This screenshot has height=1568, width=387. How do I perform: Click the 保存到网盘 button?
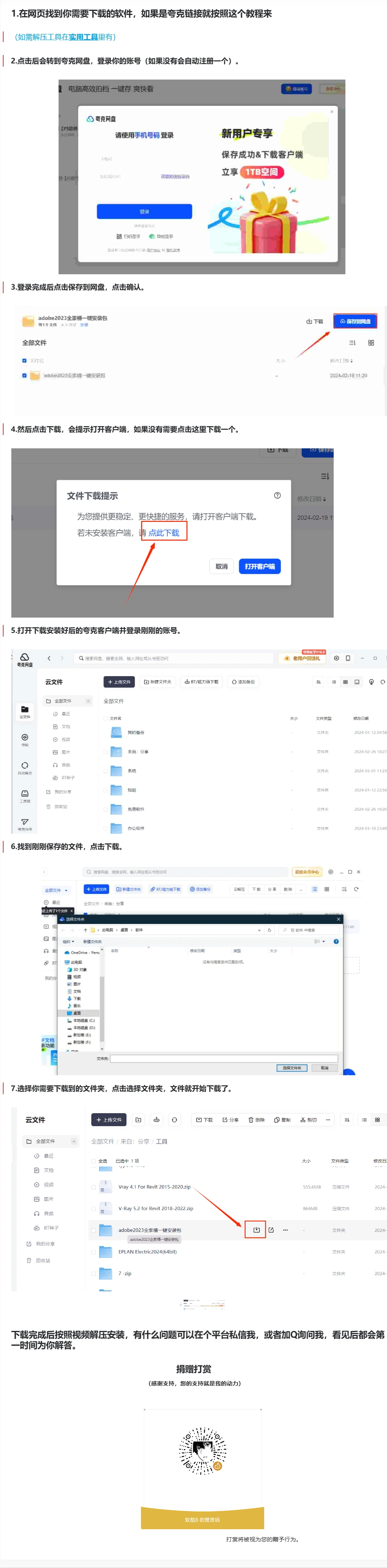pos(355,321)
